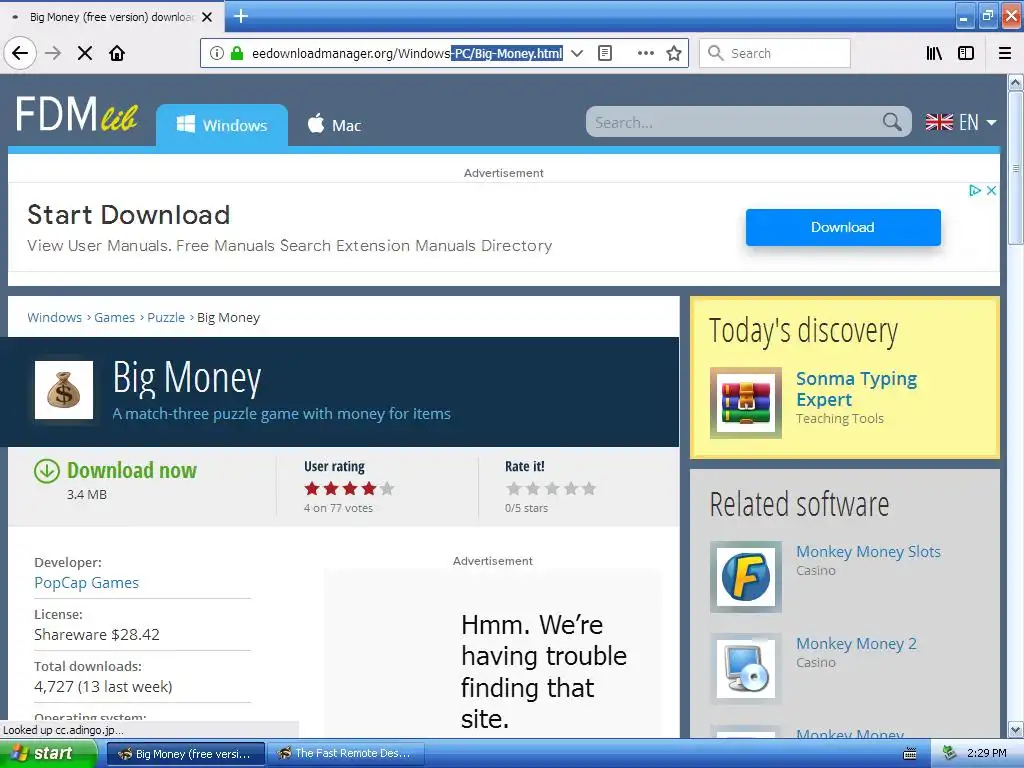Open the Windows breadcrumb link
Screen dimensions: 1024x768
pyautogui.click(x=55, y=317)
